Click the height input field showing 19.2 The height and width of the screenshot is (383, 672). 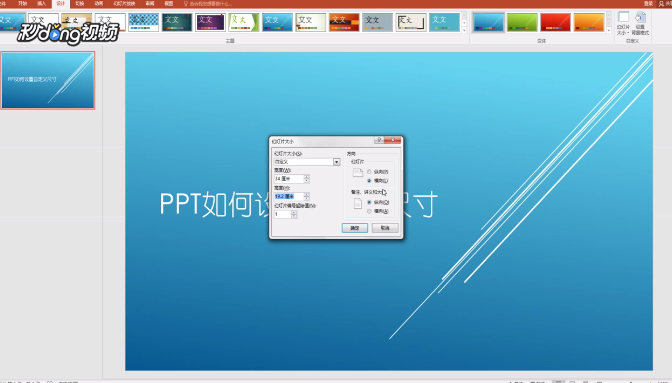289,196
